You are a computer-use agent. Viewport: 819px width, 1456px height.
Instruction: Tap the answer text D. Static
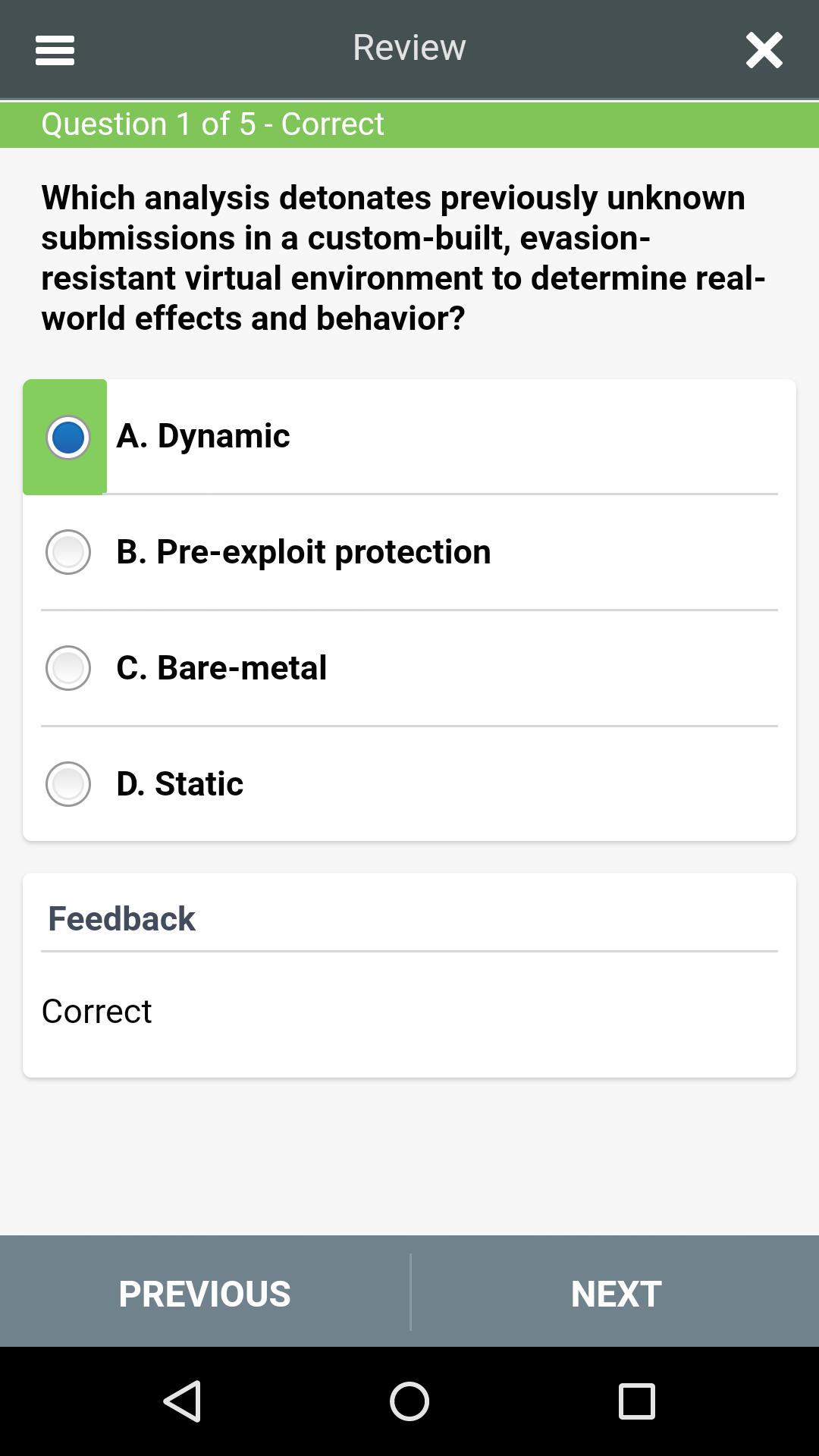click(x=180, y=784)
